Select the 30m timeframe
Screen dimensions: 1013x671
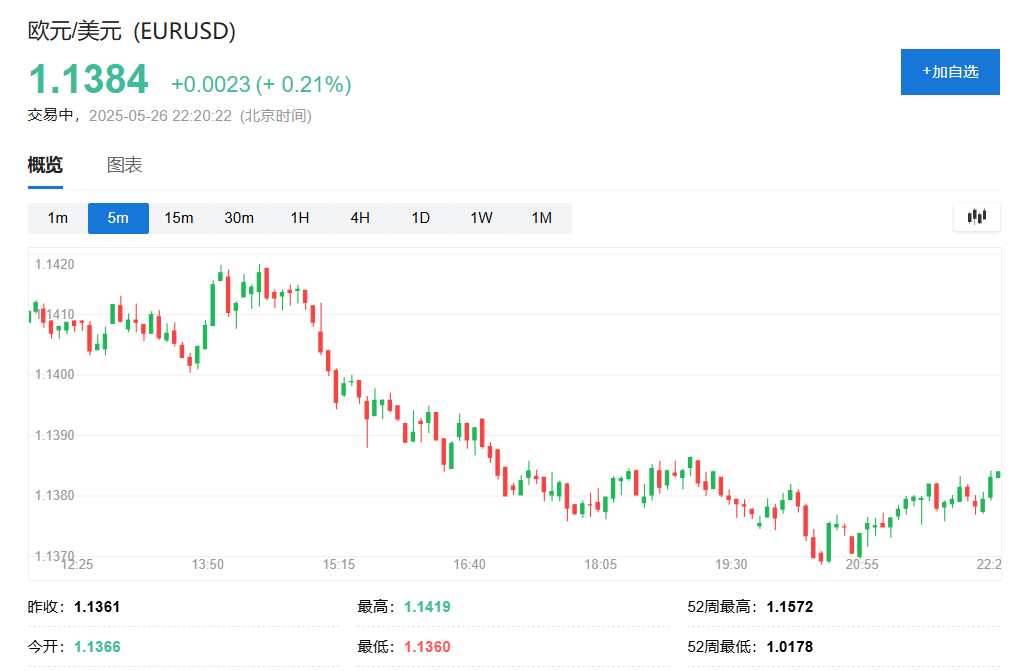[239, 218]
